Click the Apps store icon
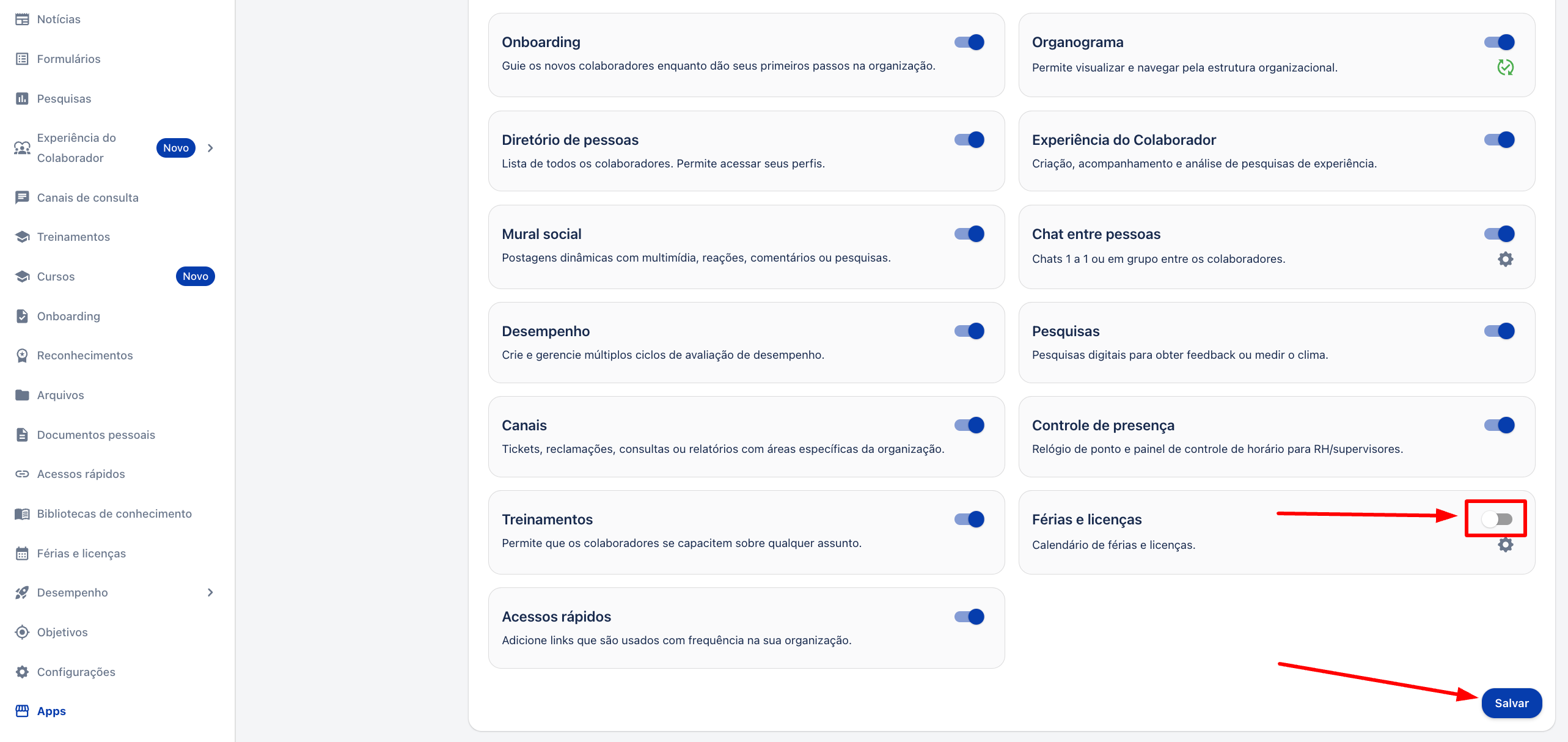Image resolution: width=1568 pixels, height=742 pixels. (x=22, y=711)
